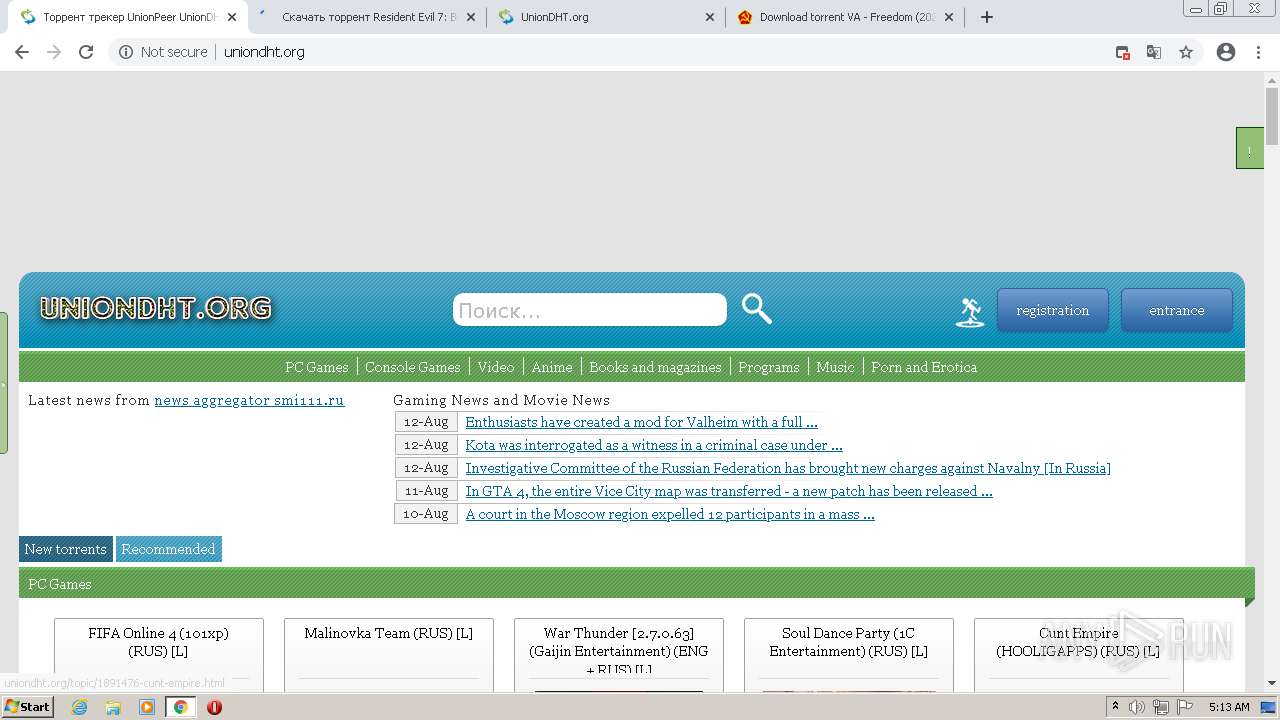Image resolution: width=1280 pixels, height=720 pixels.
Task: Open the Windows Start button
Action: (28, 706)
